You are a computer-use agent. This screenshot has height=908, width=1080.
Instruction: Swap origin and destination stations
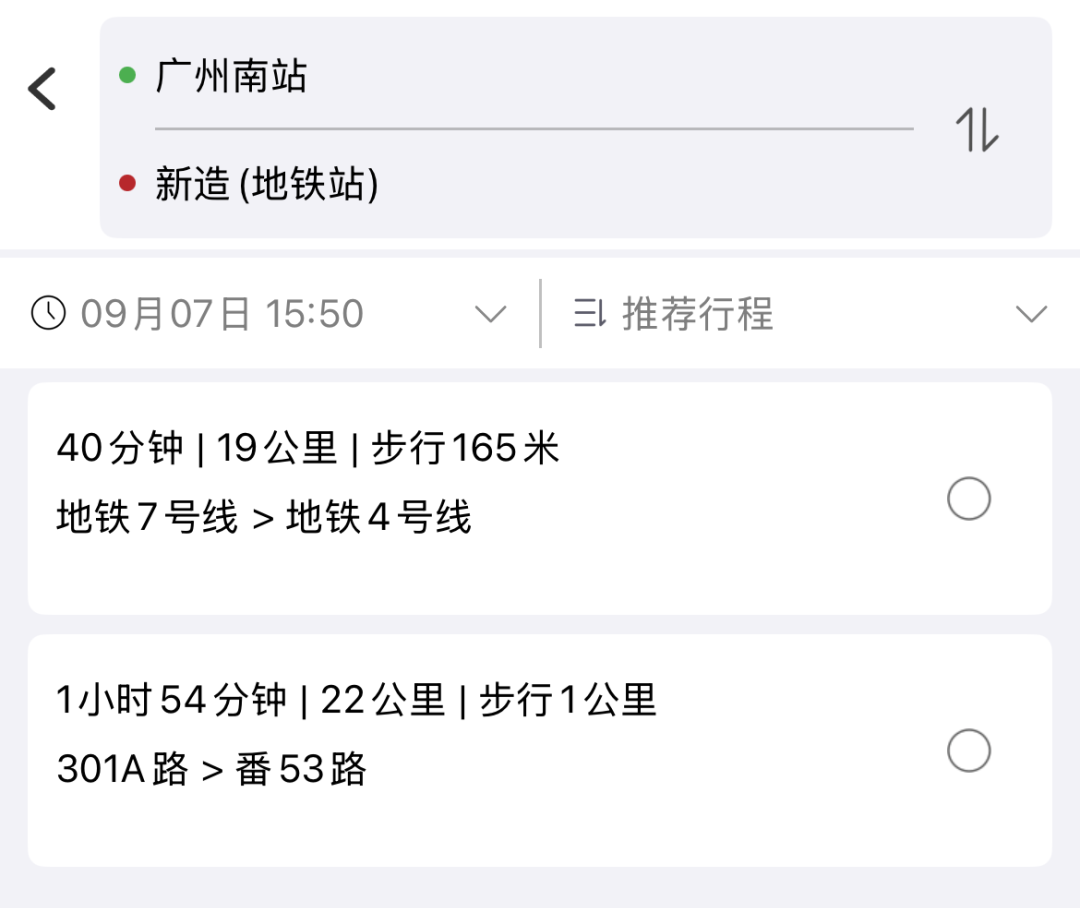pyautogui.click(x=977, y=129)
